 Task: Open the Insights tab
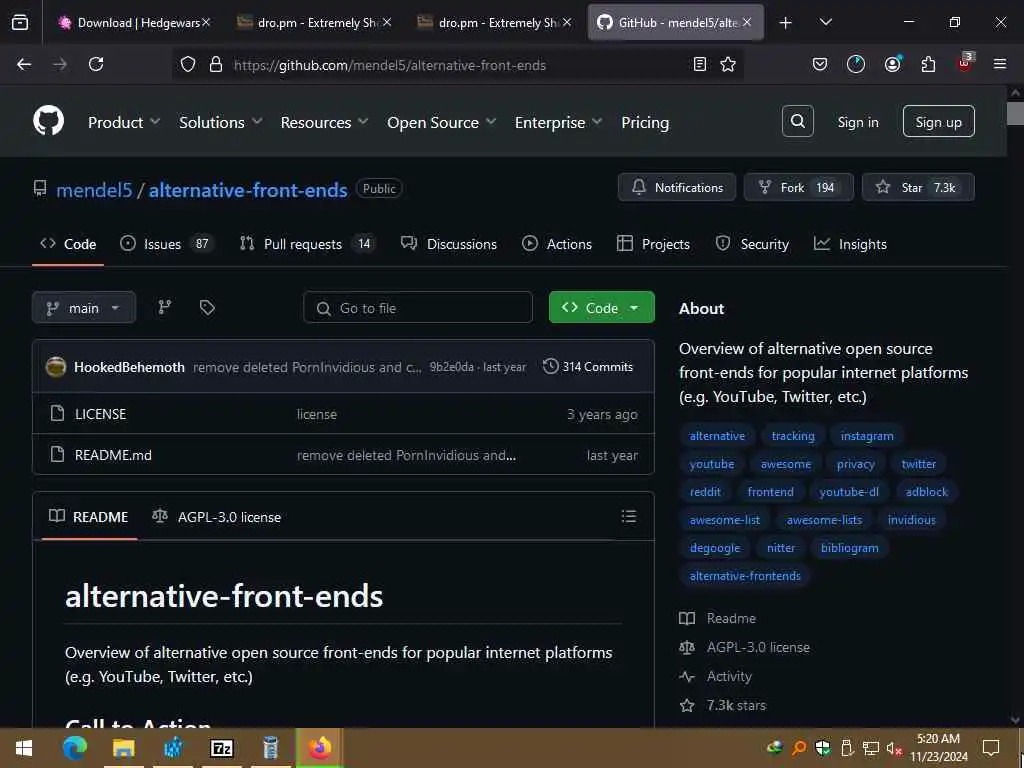tap(850, 244)
